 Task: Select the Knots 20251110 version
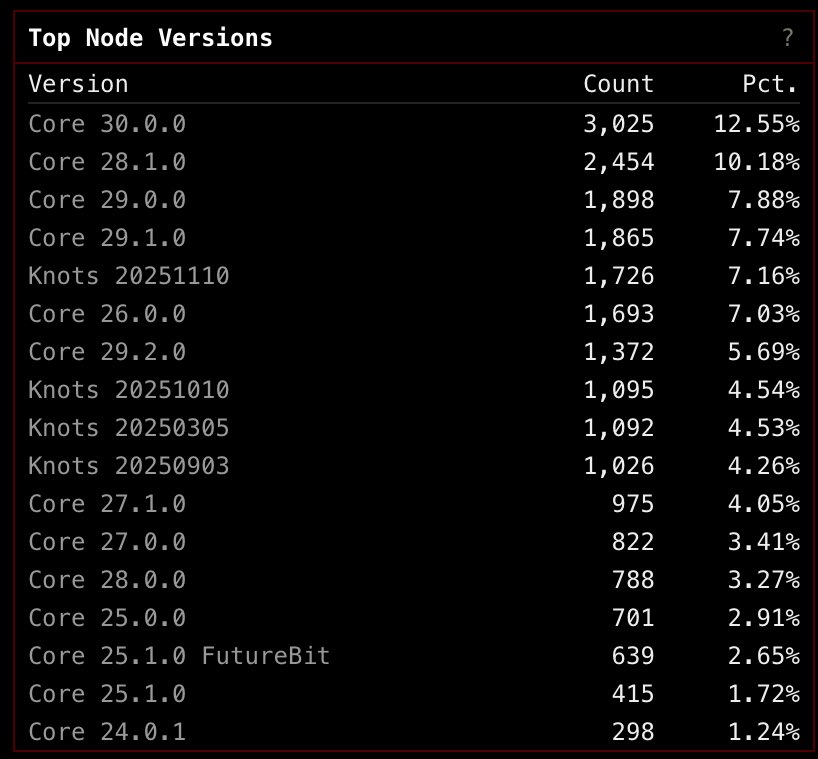(x=129, y=276)
